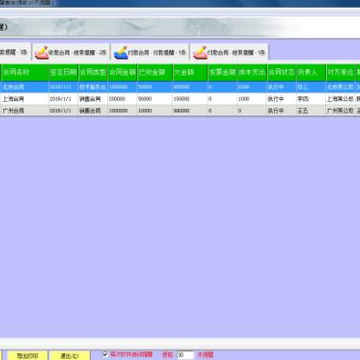Select the 上海合同 contract name cell

25,99
